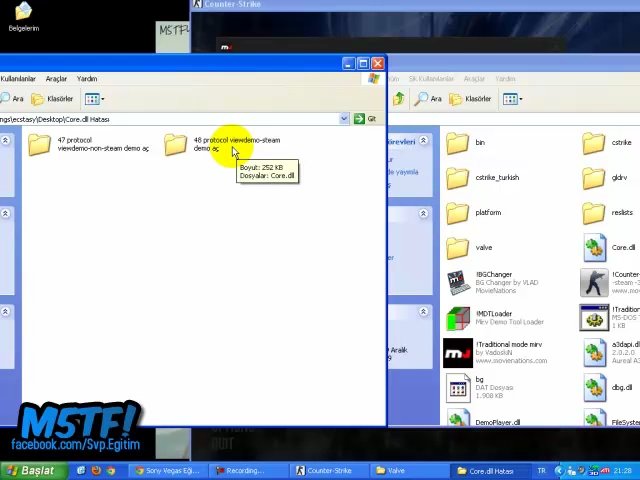This screenshot has width=640, height=480.
Task: Click the 21:28 system clock
Action: (623, 471)
